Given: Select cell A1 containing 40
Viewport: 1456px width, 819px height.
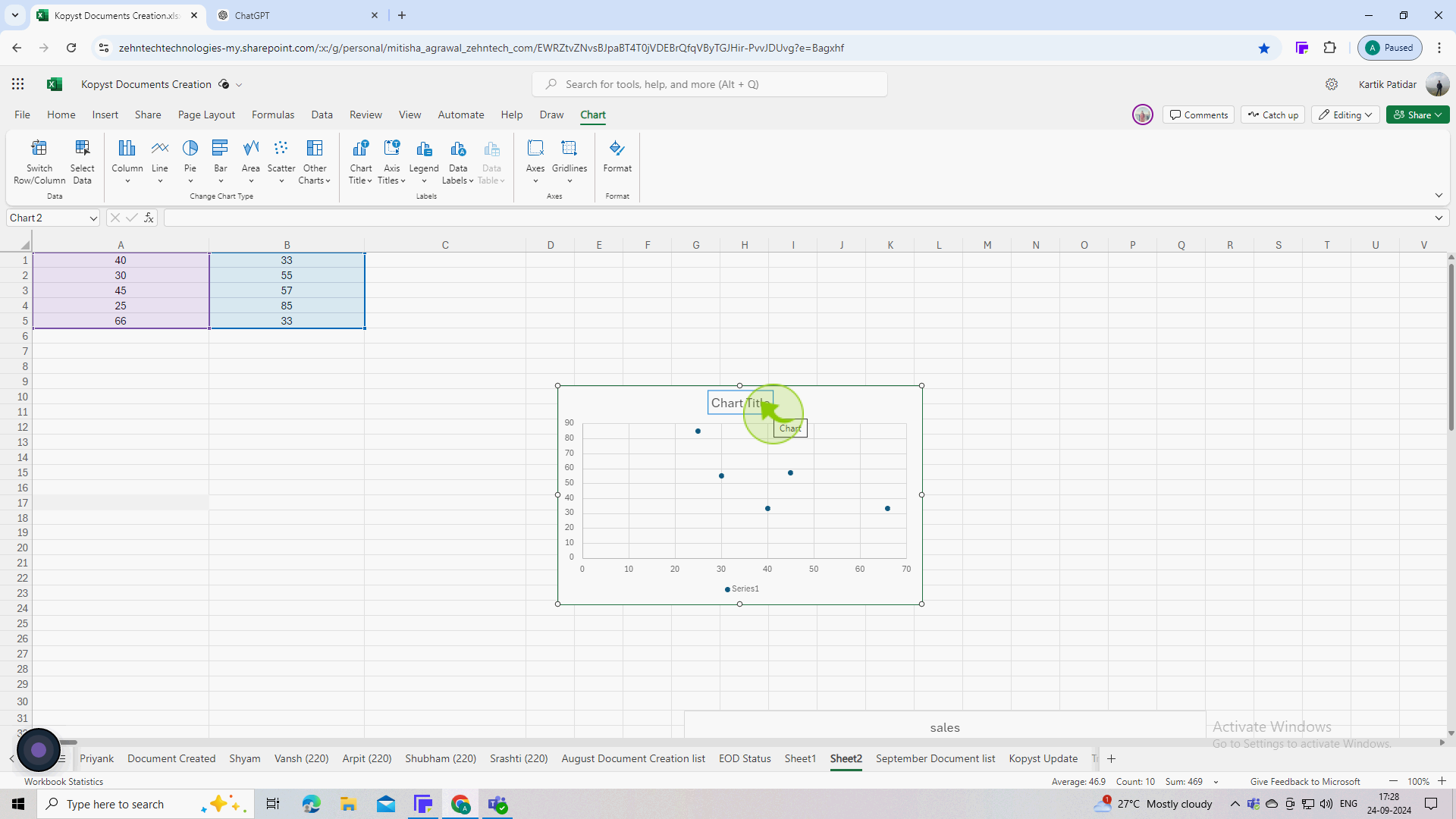Looking at the screenshot, I should coord(121,260).
